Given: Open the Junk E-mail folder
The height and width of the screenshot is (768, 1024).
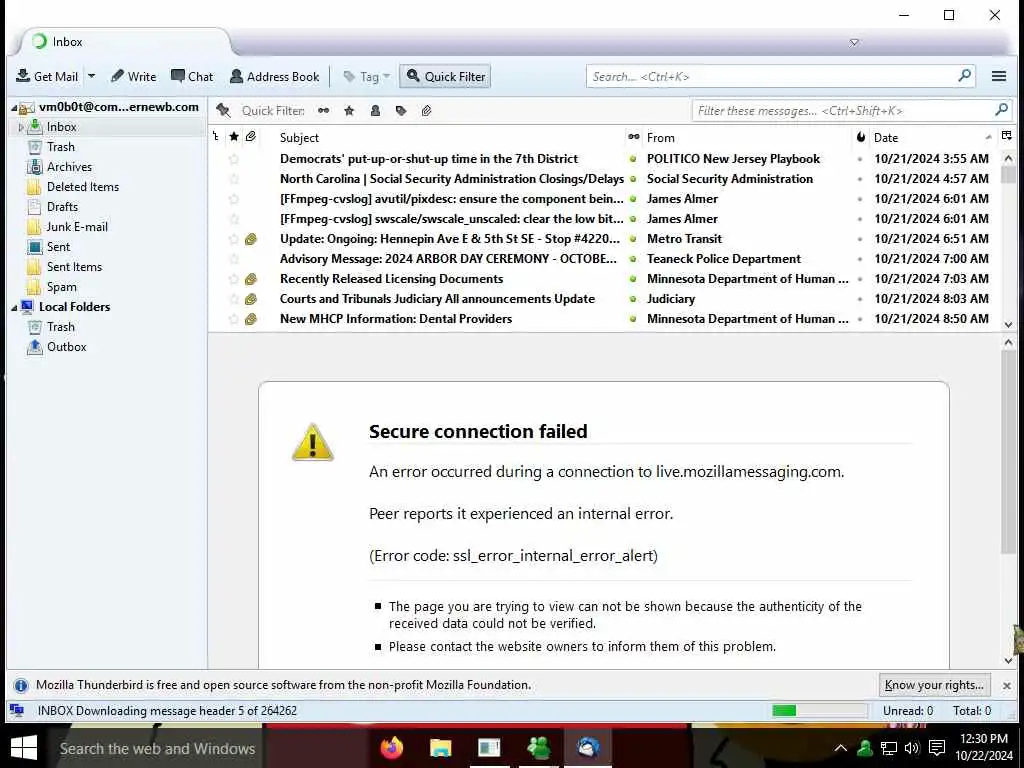Looking at the screenshot, I should [77, 227].
